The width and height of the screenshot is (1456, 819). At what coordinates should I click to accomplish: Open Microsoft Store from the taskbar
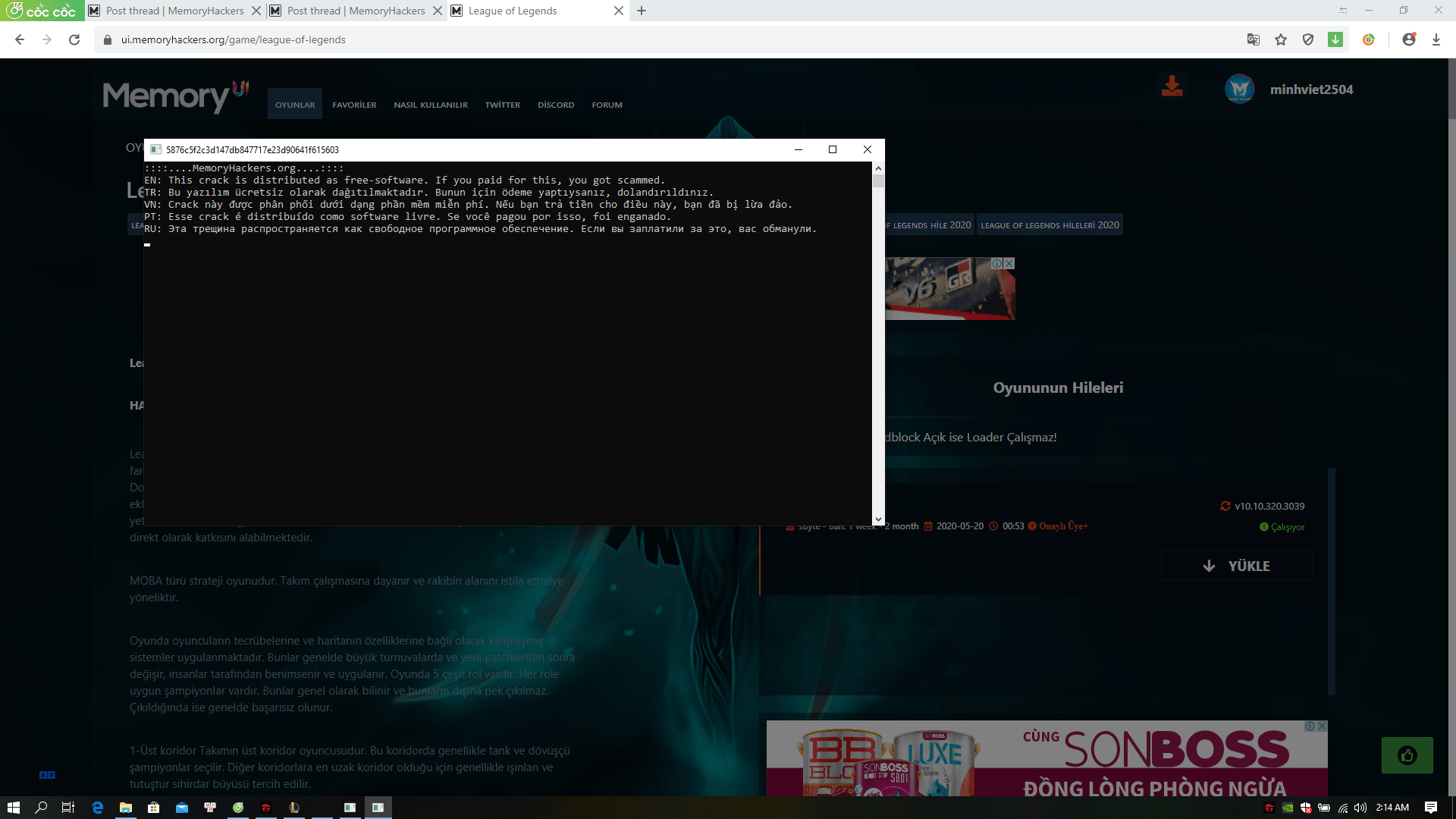pos(154,808)
